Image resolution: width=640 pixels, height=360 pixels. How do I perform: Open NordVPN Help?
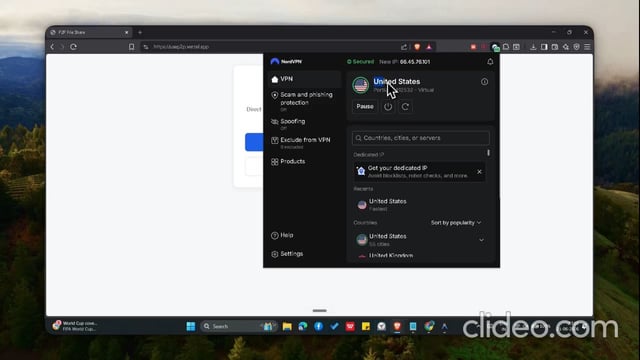click(282, 235)
